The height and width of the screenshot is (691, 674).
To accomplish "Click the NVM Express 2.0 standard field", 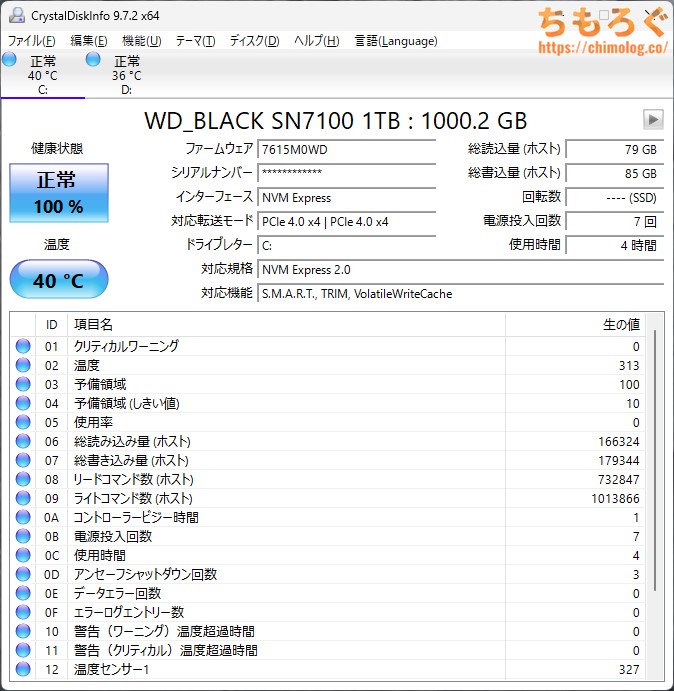I will click(x=461, y=269).
